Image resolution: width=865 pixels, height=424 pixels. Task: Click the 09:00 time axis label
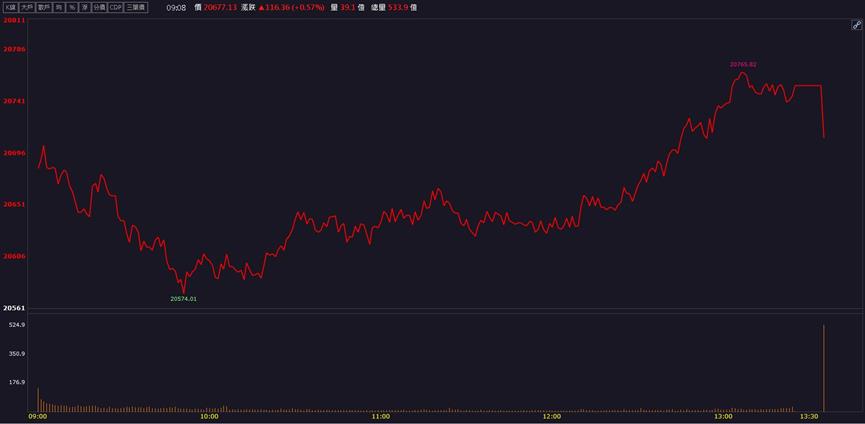pyautogui.click(x=38, y=417)
